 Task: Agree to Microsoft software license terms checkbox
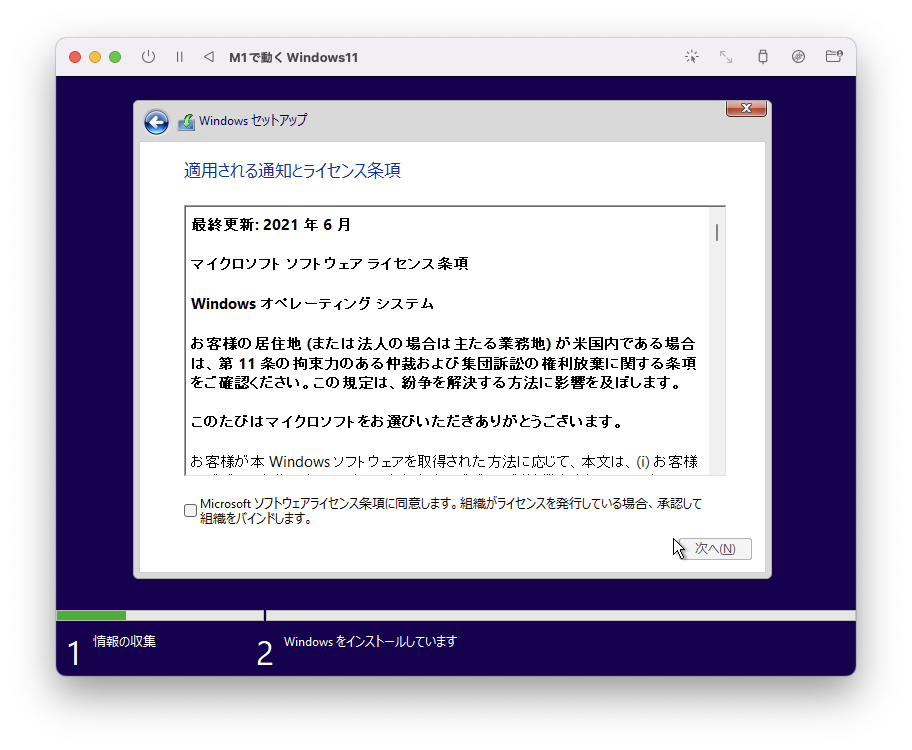coord(190,510)
